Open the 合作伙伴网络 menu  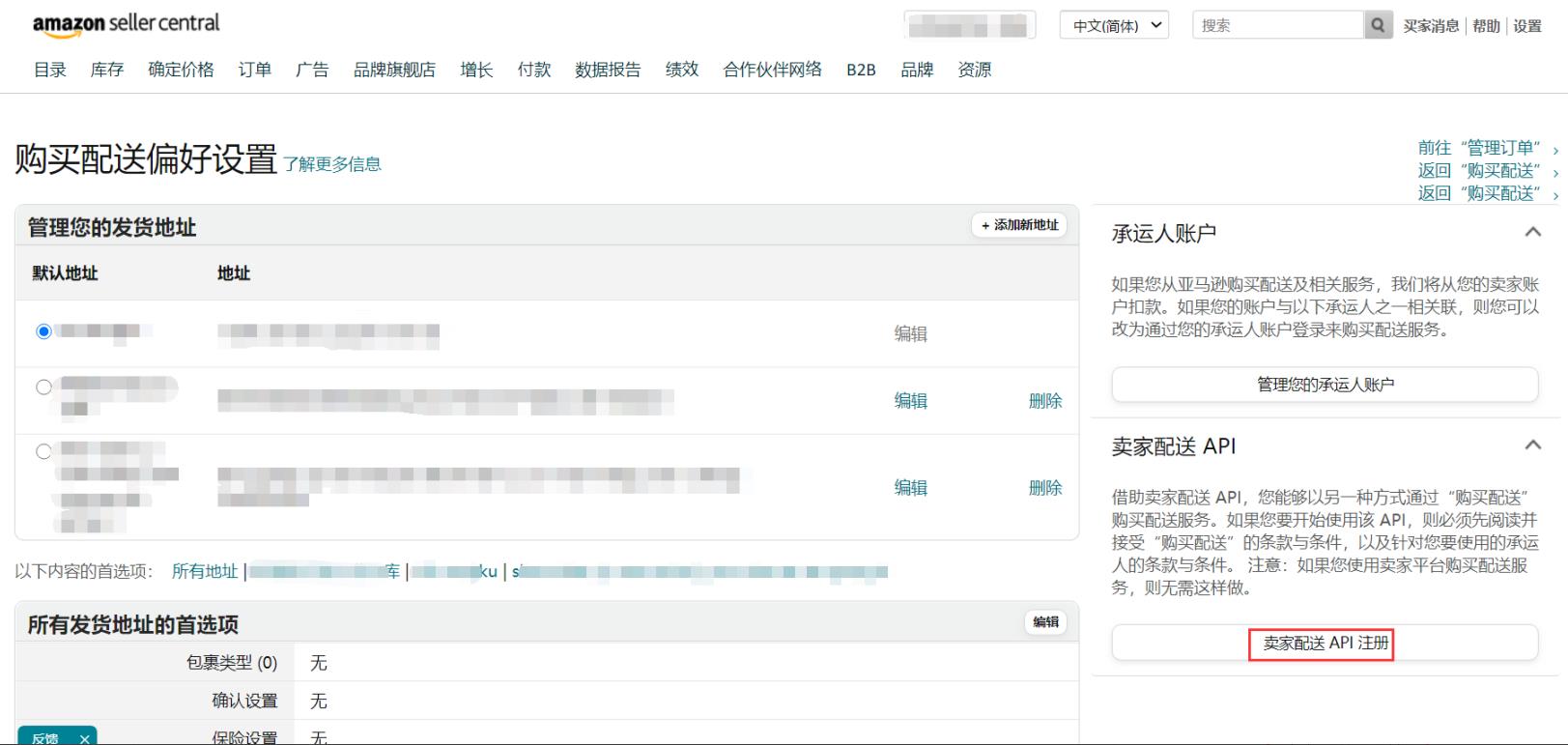(x=773, y=70)
